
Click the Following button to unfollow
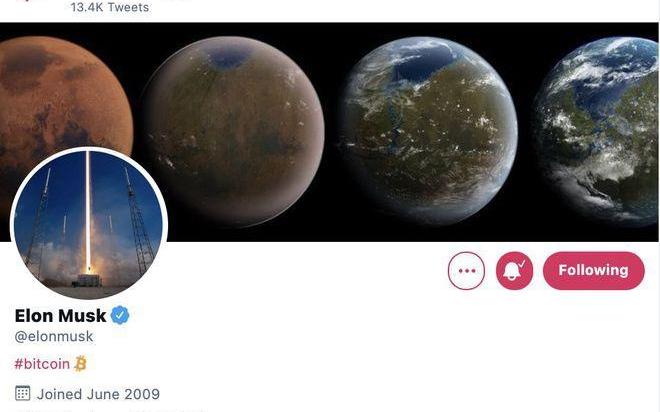pyautogui.click(x=593, y=271)
